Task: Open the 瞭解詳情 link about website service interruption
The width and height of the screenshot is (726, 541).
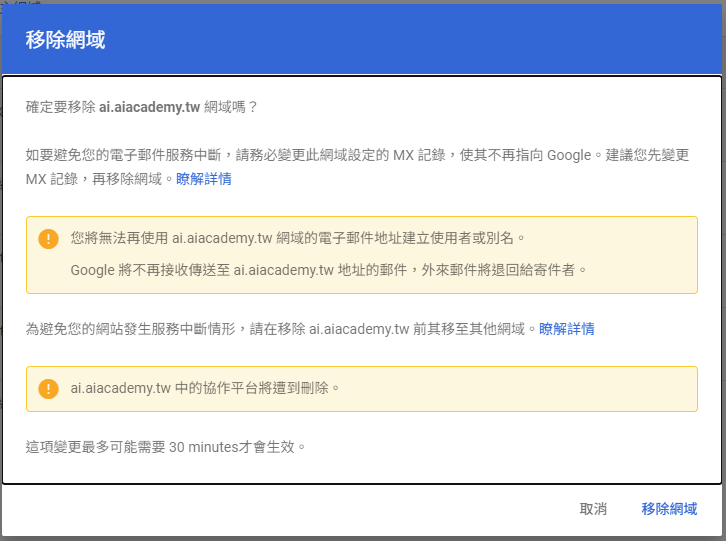Action: click(x=567, y=328)
